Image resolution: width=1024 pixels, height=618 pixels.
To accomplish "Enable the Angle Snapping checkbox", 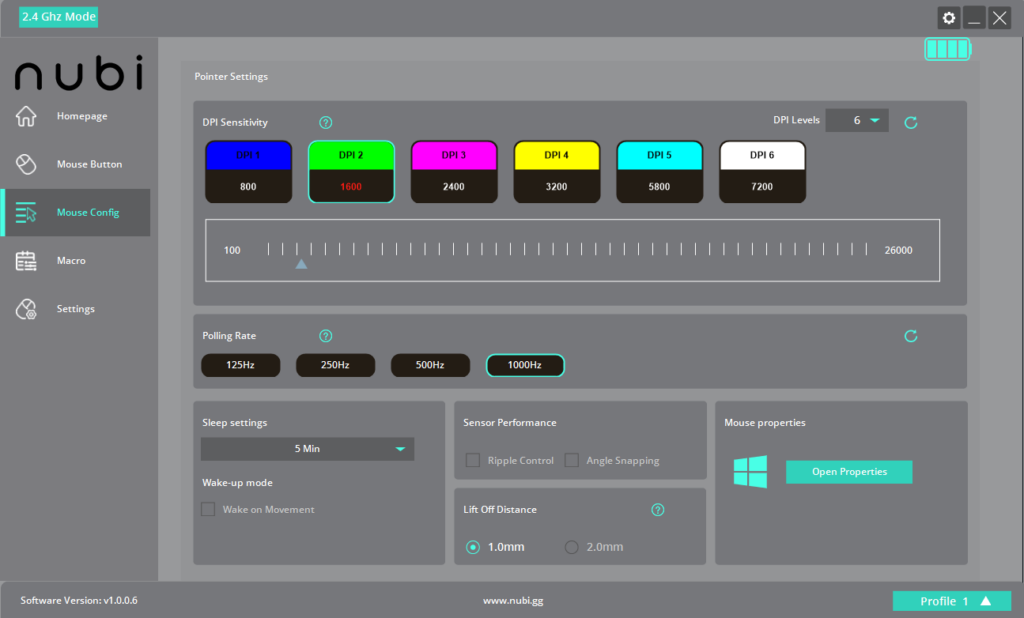I will pyautogui.click(x=572, y=461).
